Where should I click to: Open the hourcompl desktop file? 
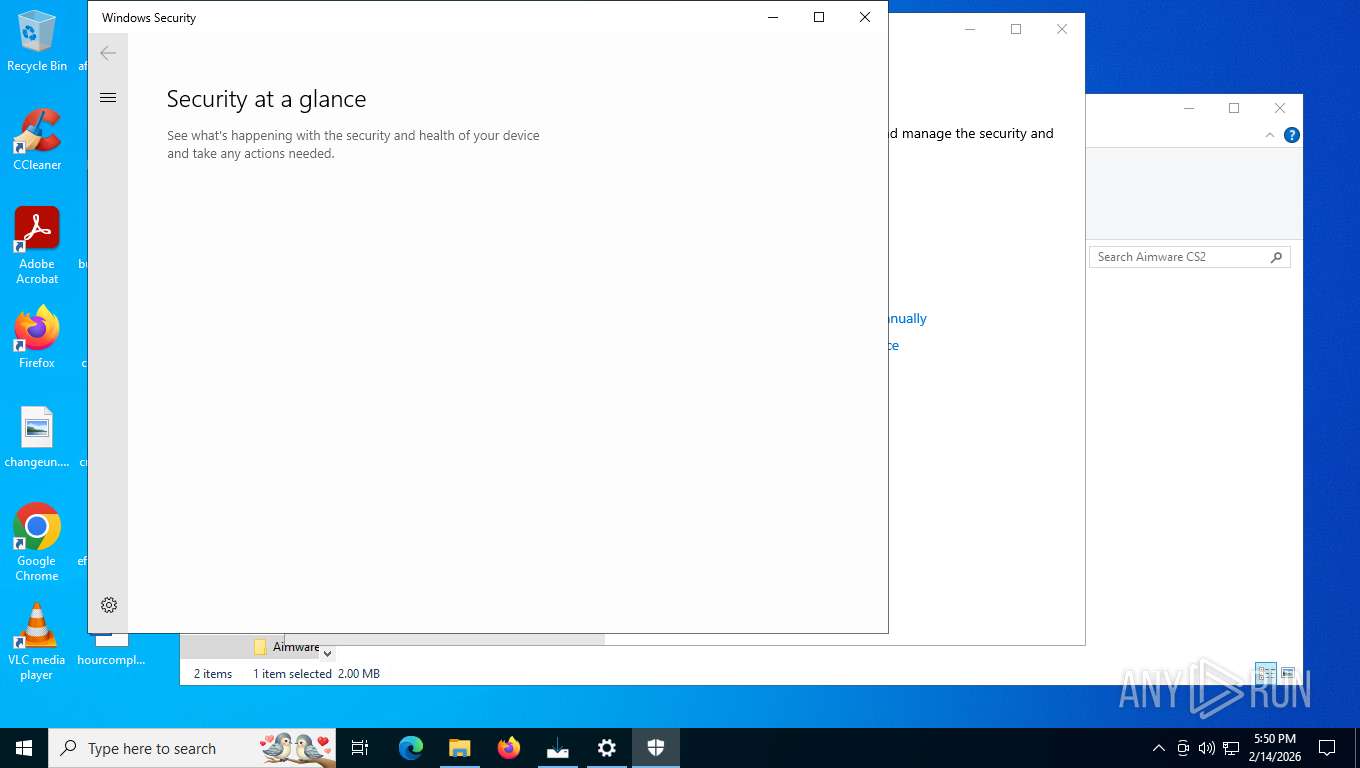tap(111, 650)
